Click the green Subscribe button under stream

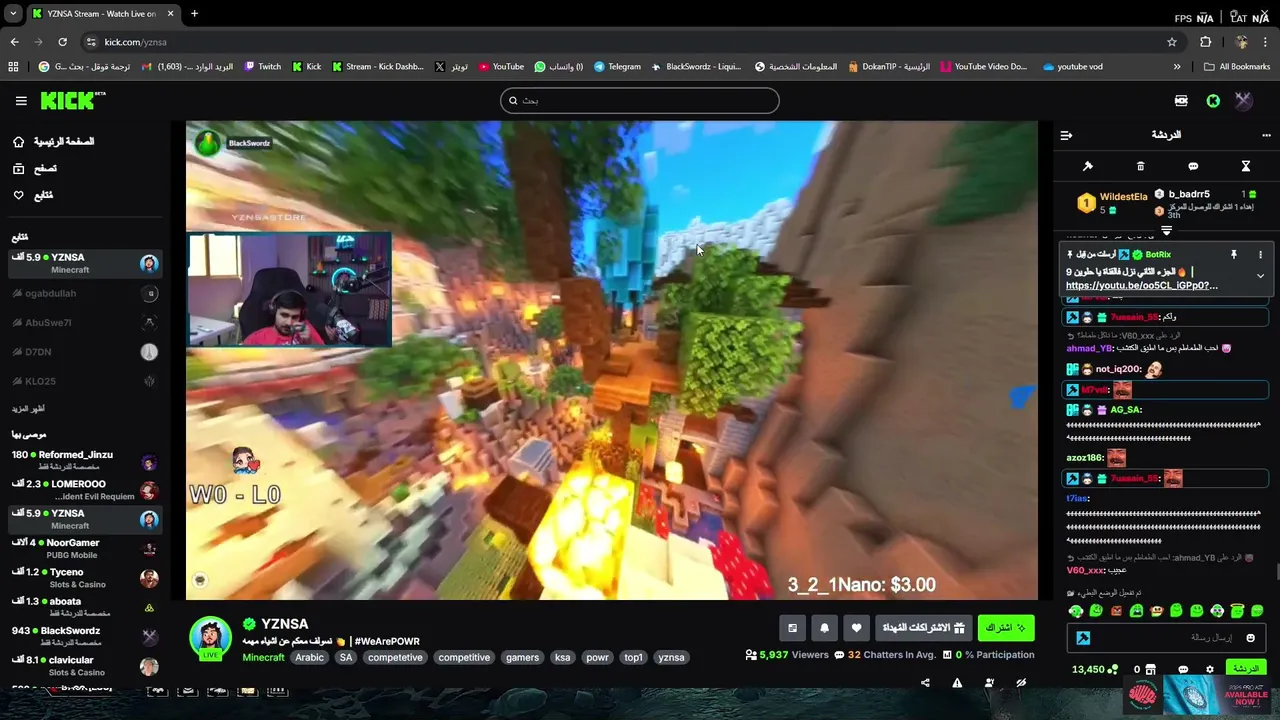pyautogui.click(x=1006, y=628)
